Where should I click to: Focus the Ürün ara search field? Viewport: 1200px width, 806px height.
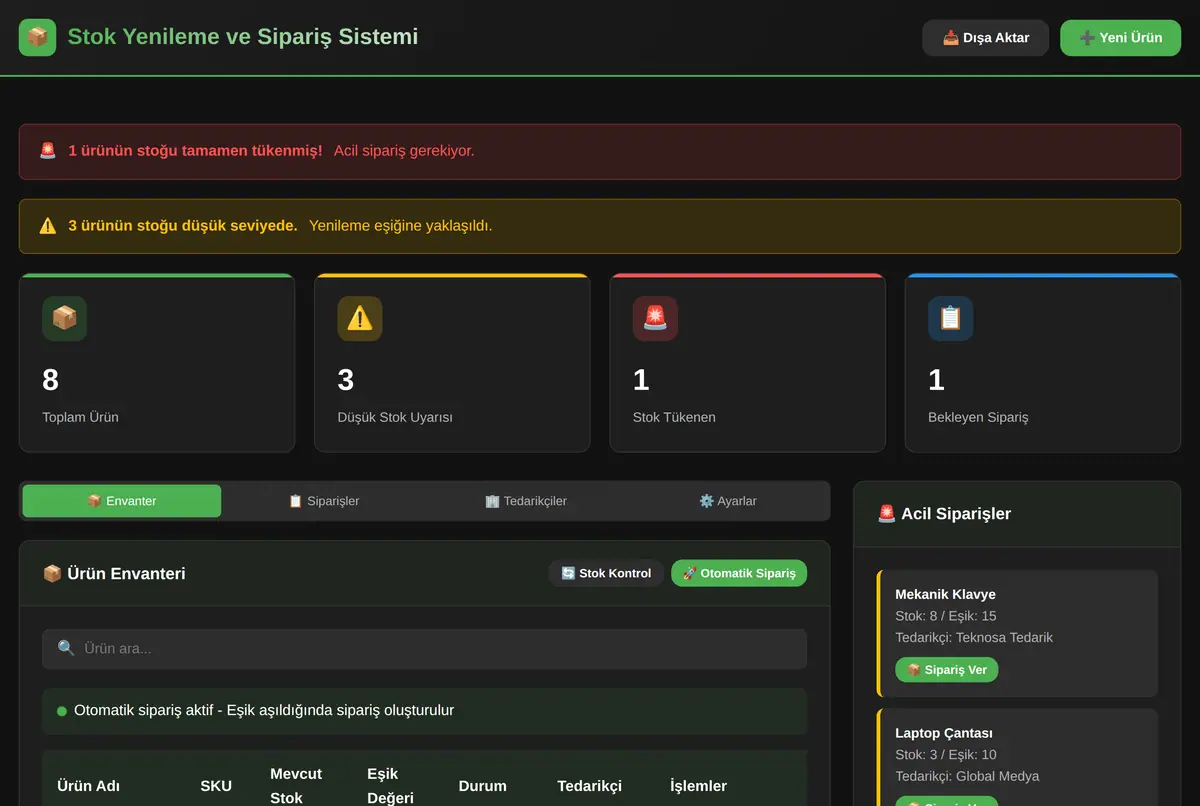424,649
